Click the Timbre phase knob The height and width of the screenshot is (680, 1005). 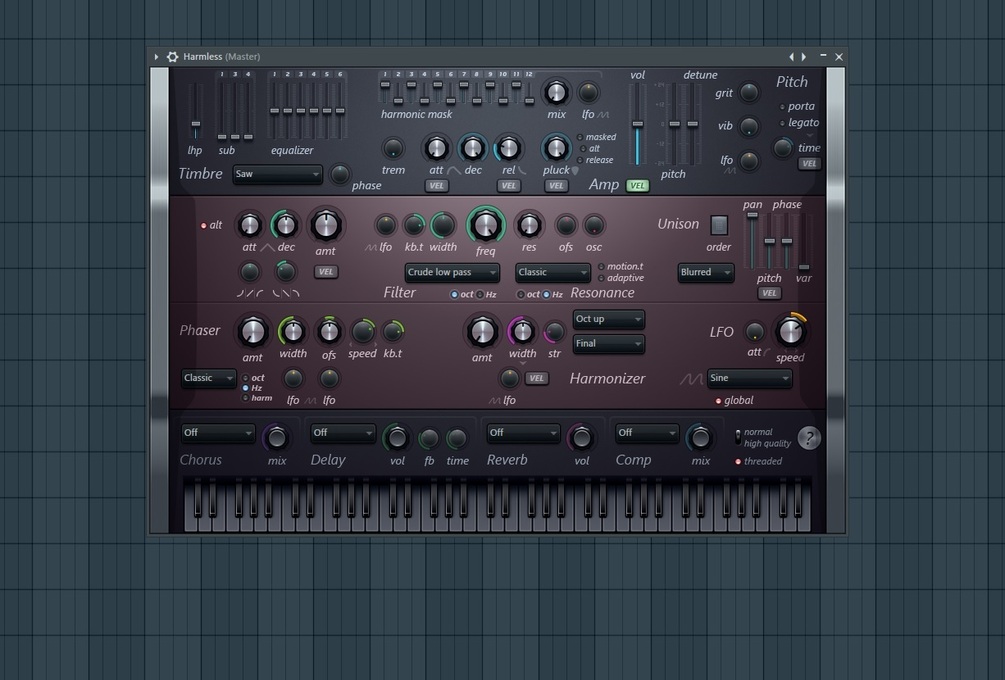coord(340,174)
